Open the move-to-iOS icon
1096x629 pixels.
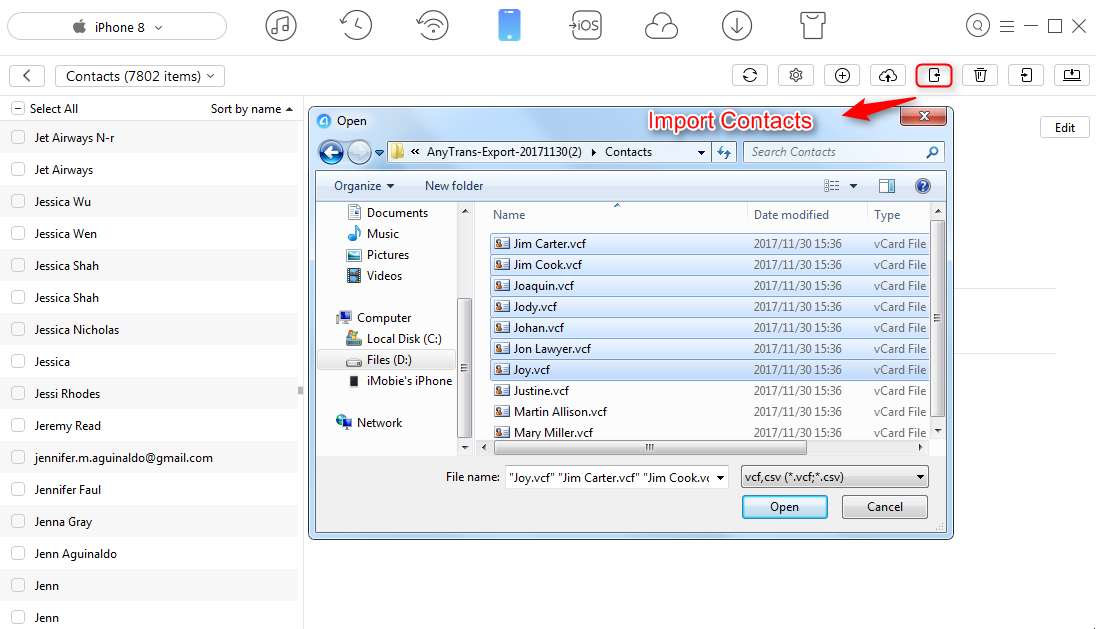pyautogui.click(x=585, y=27)
